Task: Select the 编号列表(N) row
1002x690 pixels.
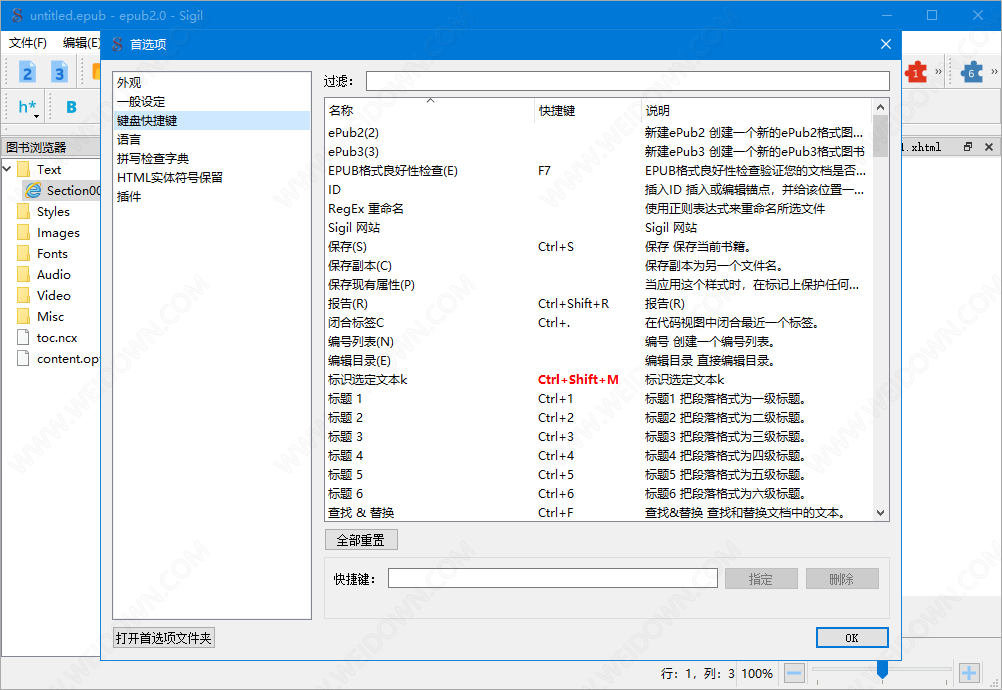Action: (x=598, y=342)
